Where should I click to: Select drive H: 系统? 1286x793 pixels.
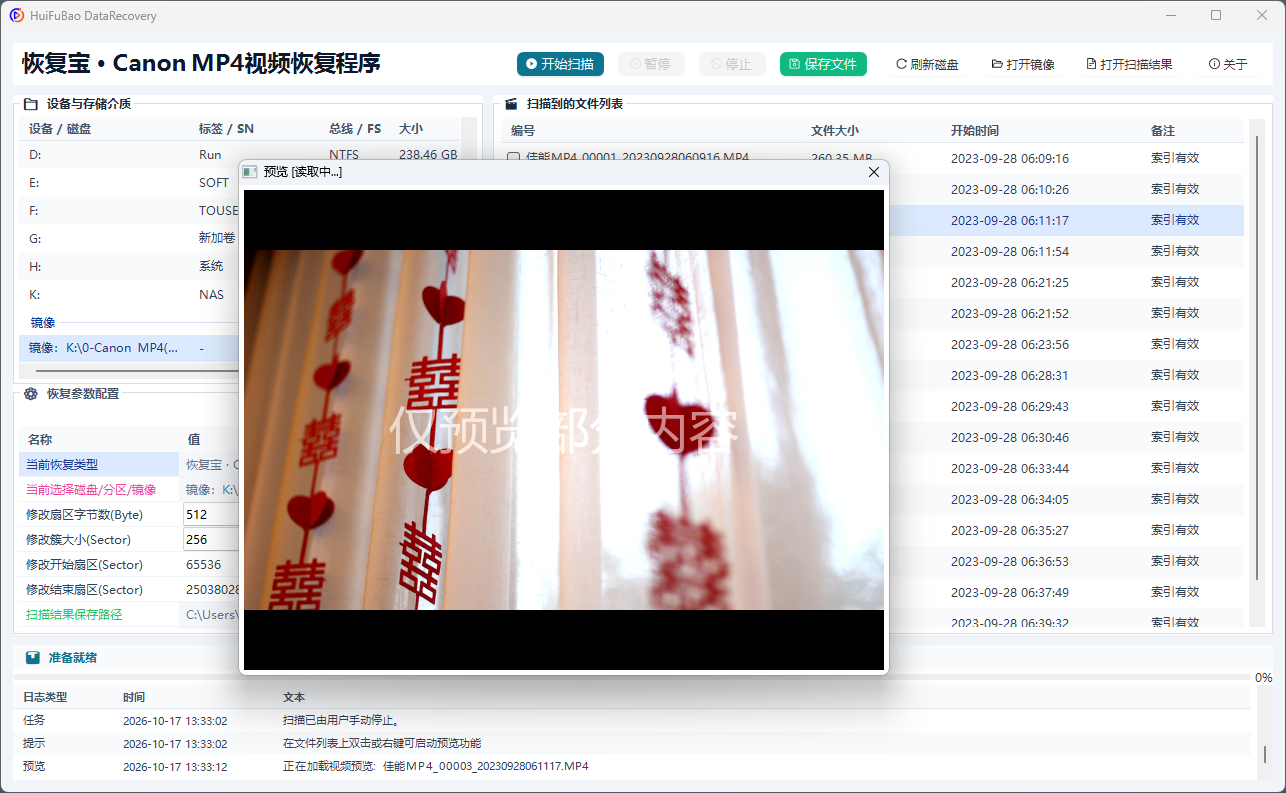[130, 267]
